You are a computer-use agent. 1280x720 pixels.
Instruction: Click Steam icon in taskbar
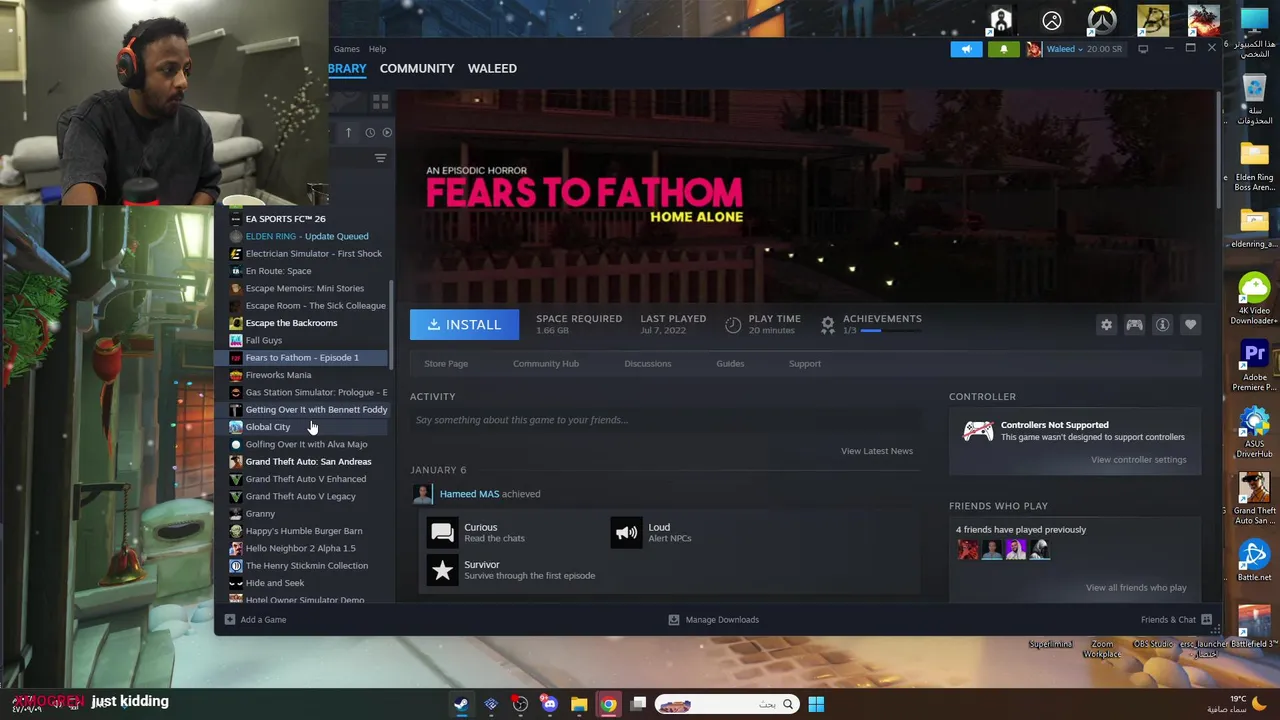[461, 704]
